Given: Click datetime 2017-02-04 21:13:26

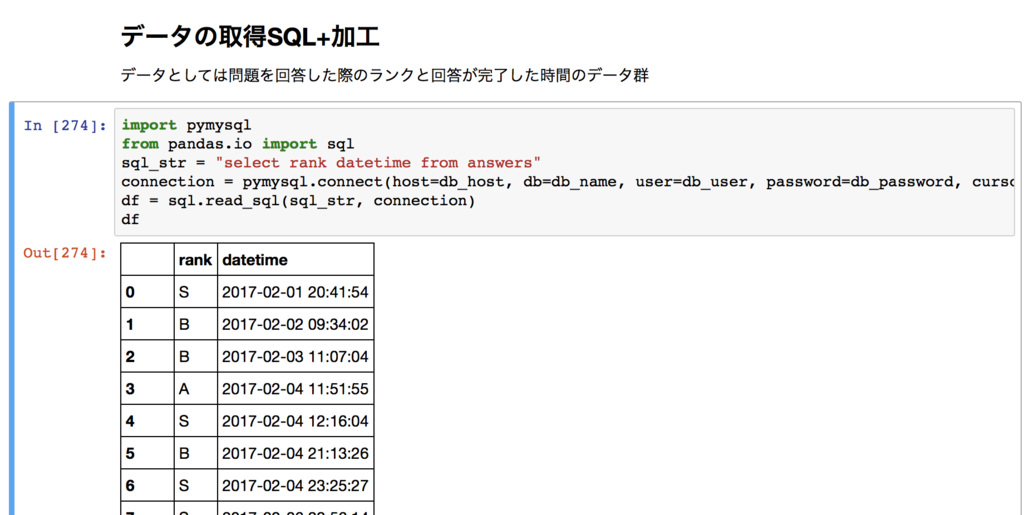Looking at the screenshot, I should point(295,454).
